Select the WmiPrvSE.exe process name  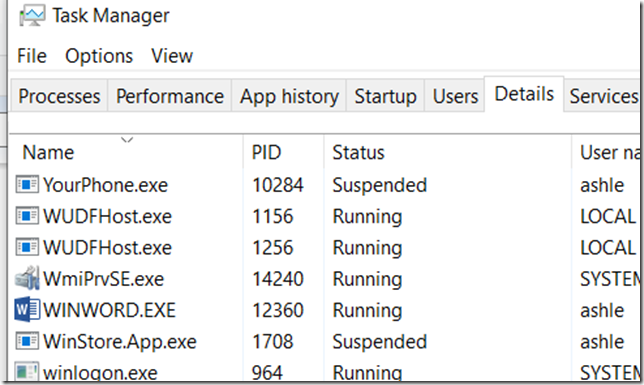coord(104,279)
